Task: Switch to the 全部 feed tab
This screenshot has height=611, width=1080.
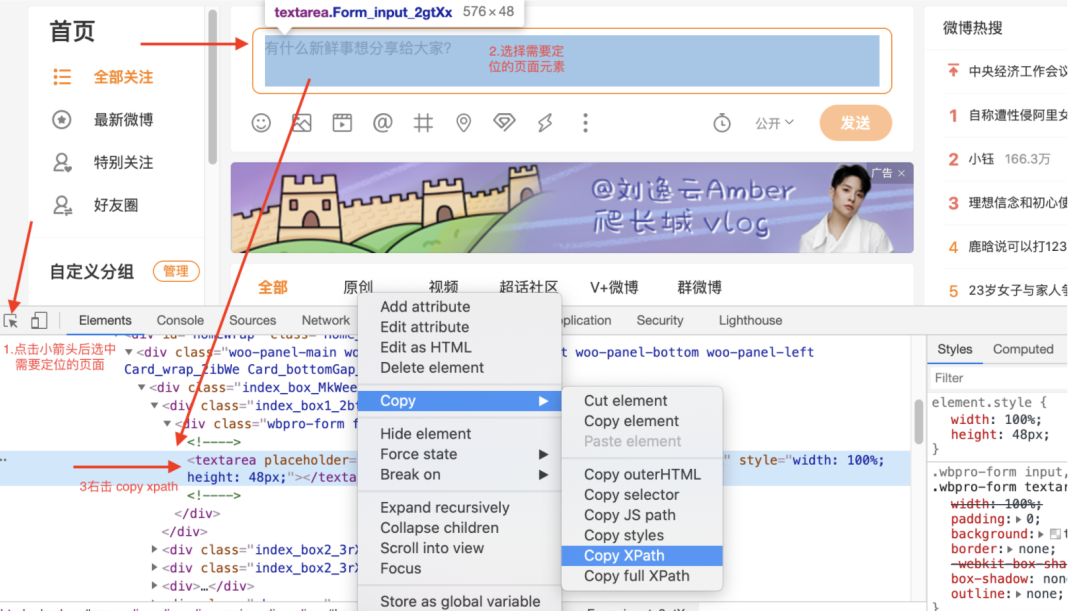Action: 273,287
